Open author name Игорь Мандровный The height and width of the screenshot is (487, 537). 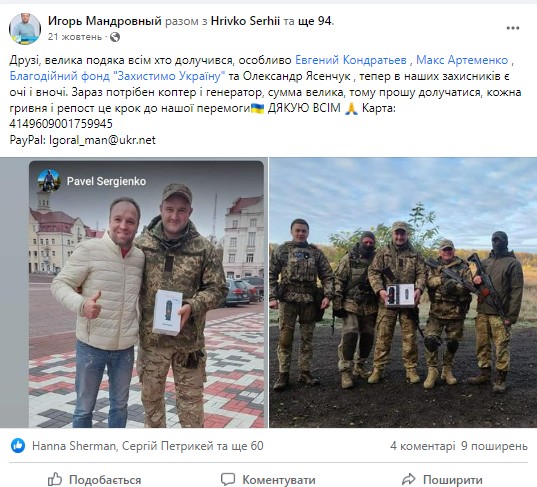104,21
